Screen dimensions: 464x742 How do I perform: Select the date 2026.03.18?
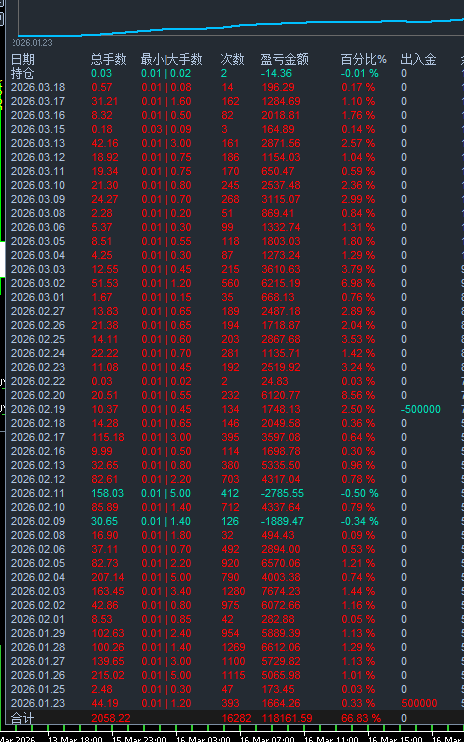click(38, 88)
